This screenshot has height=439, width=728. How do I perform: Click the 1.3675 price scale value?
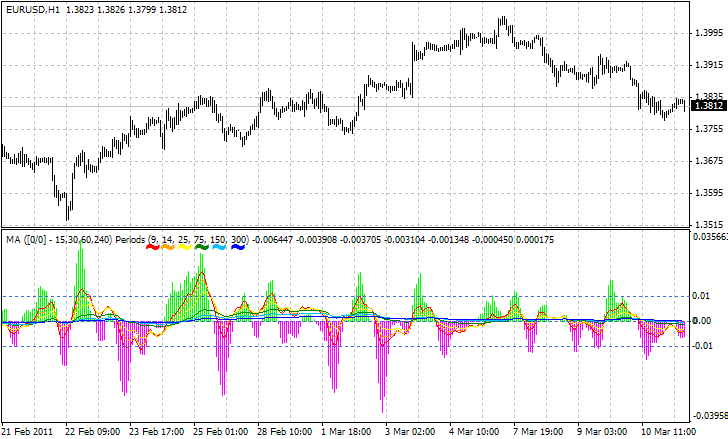click(x=708, y=161)
